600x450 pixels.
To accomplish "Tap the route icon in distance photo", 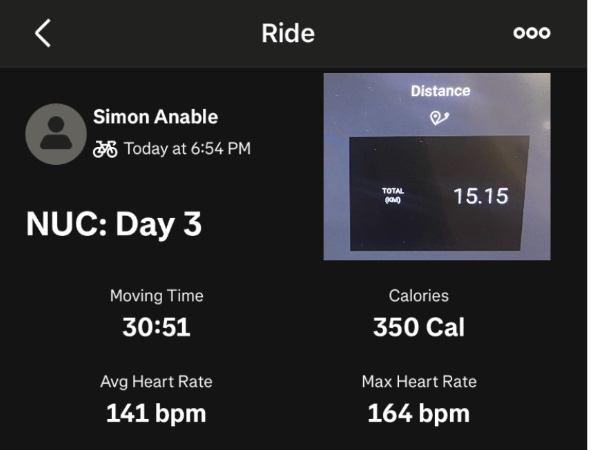I will pos(438,118).
